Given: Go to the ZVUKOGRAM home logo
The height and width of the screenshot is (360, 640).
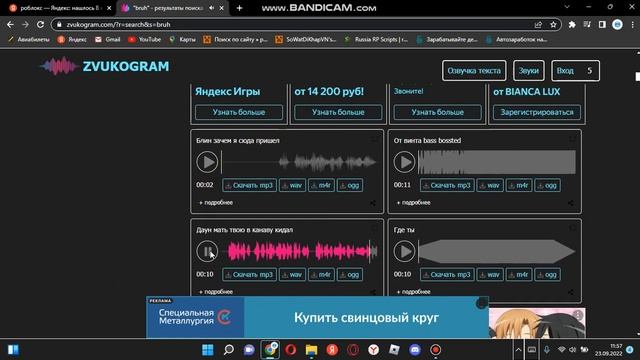Looking at the screenshot, I should coord(104,66).
